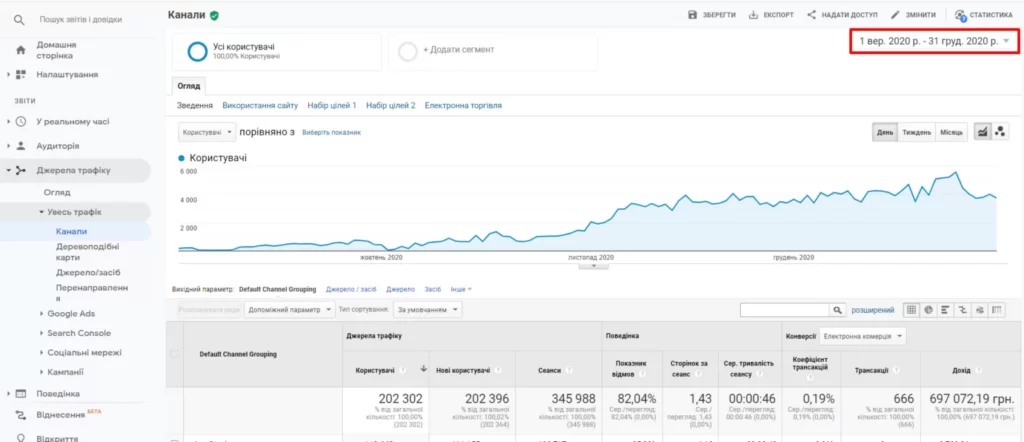
Task: Open the Допоміжний параметр dropdown
Action: coord(290,310)
